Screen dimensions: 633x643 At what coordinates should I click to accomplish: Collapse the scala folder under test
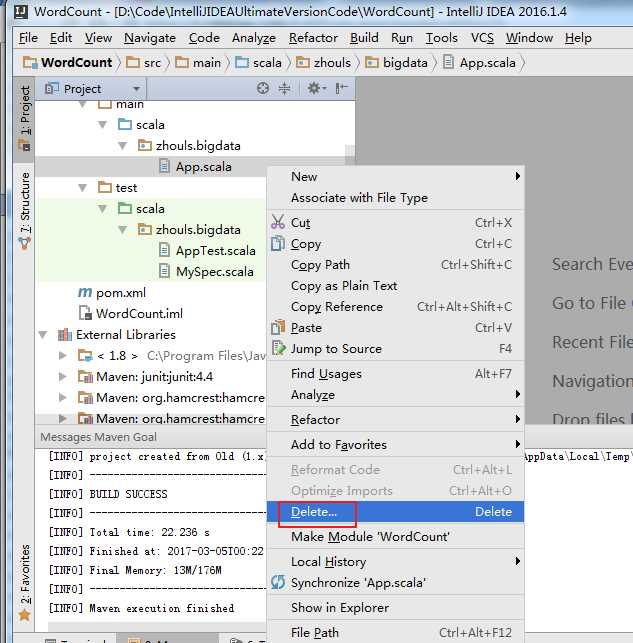tap(102, 208)
